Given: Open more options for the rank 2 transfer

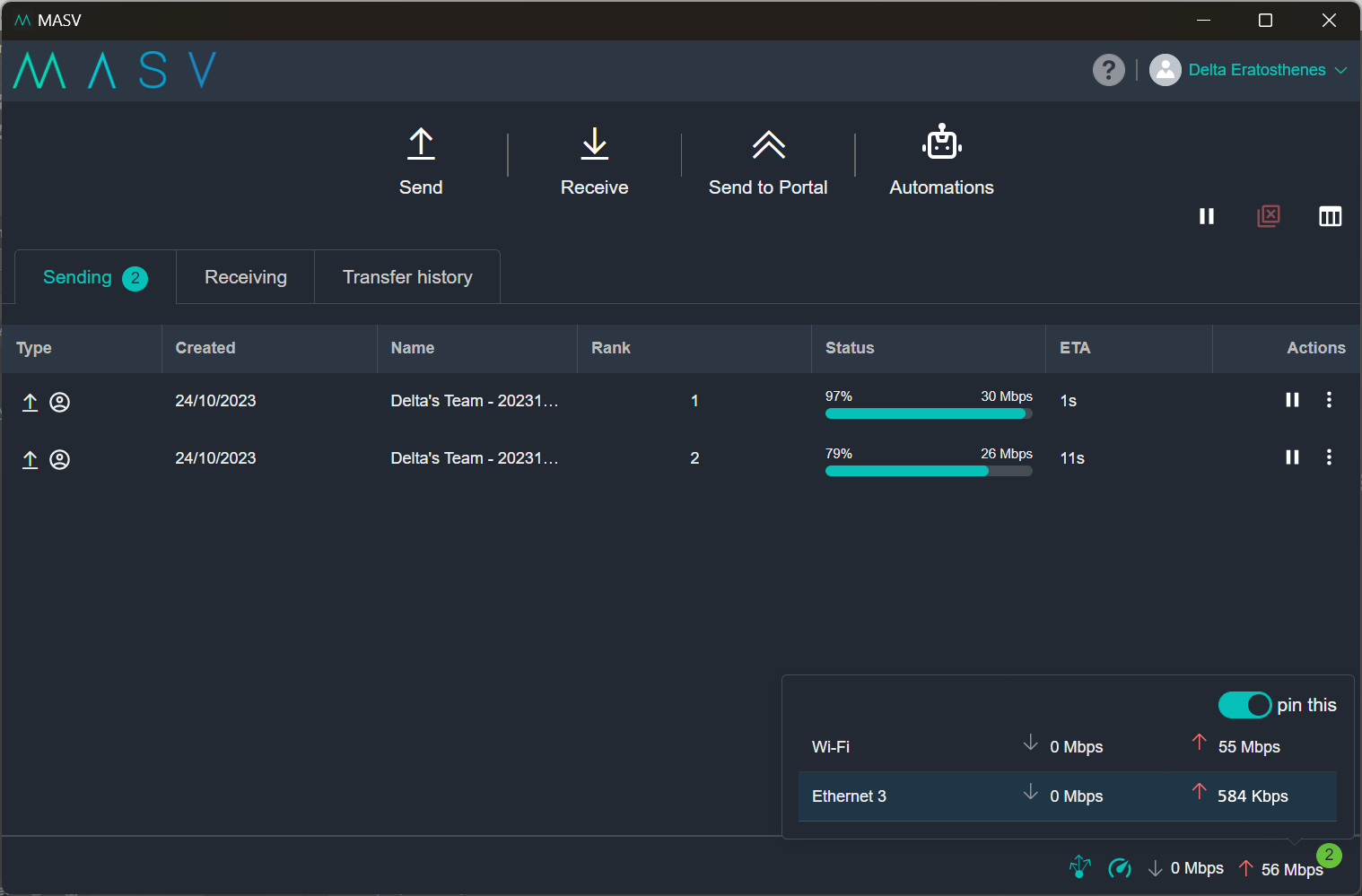Looking at the screenshot, I should click(x=1329, y=457).
